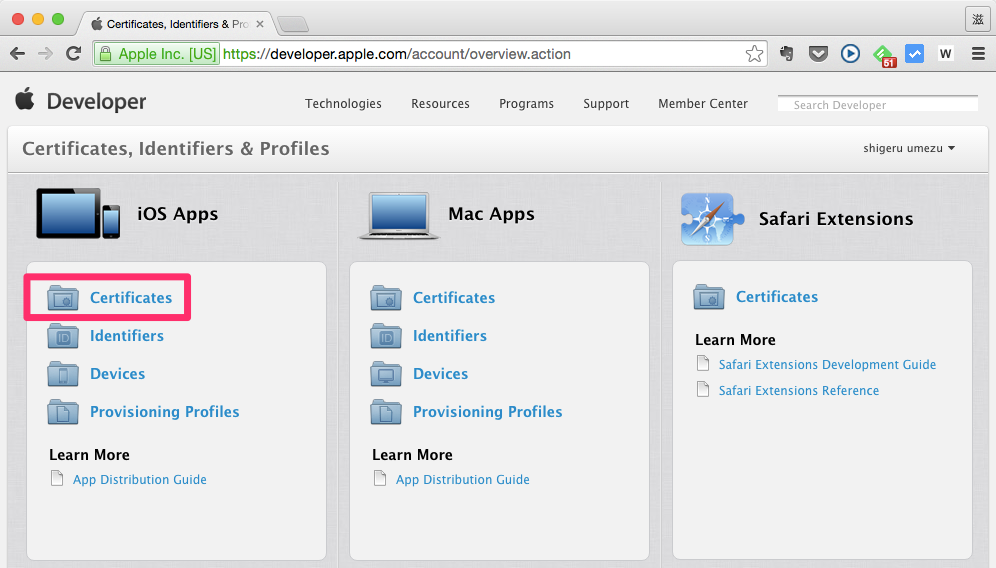Click the iPad and iPhone devices image
Screen dimensions: 996x568
tap(78, 213)
